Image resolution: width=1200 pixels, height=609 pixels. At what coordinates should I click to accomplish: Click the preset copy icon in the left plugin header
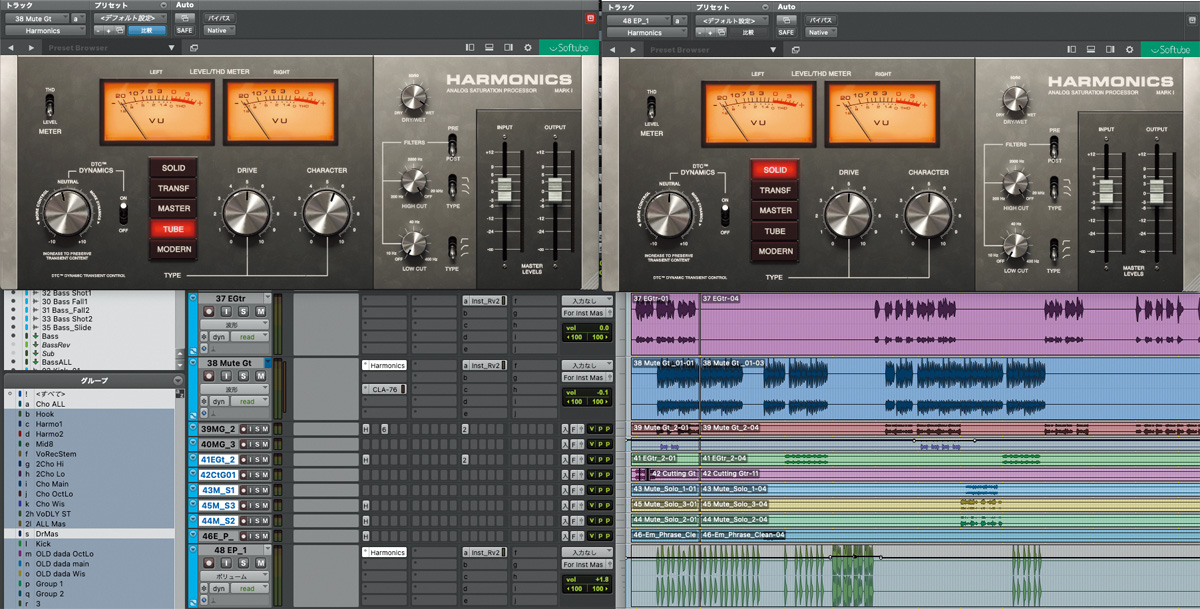120,31
